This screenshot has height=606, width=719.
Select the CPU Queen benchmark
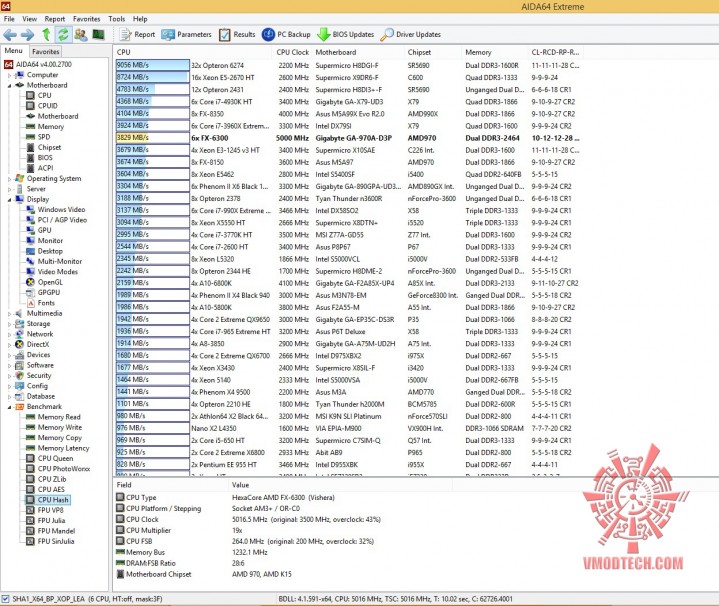coord(55,458)
